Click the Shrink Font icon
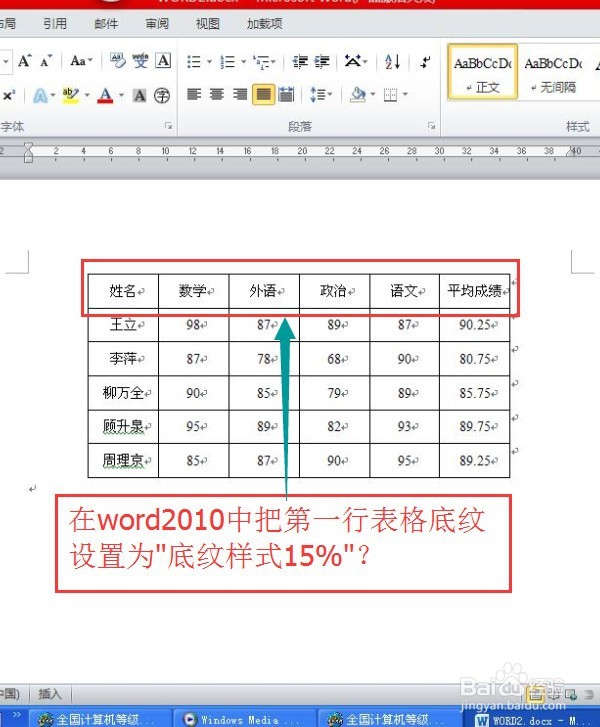The width and height of the screenshot is (600, 727). (46, 61)
